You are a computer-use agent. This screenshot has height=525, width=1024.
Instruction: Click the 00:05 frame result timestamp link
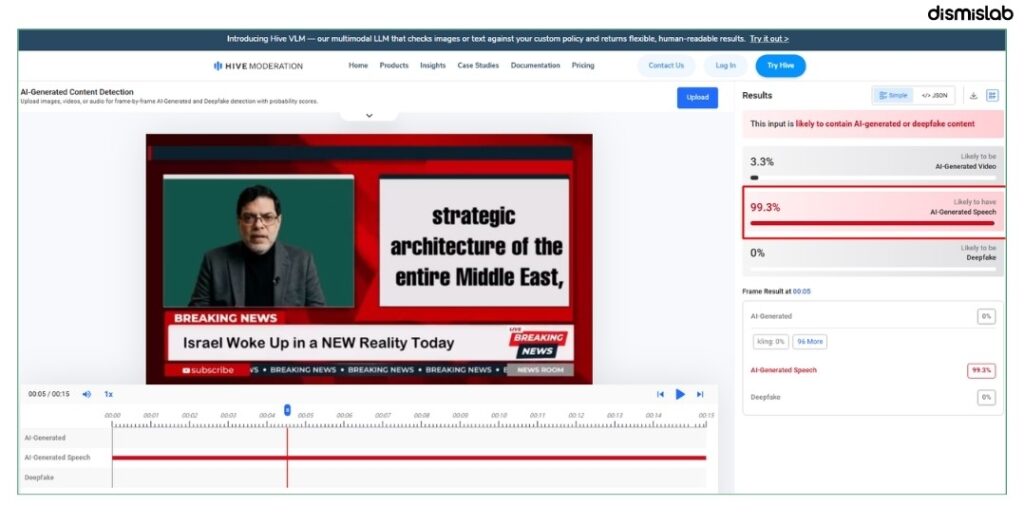coord(801,292)
